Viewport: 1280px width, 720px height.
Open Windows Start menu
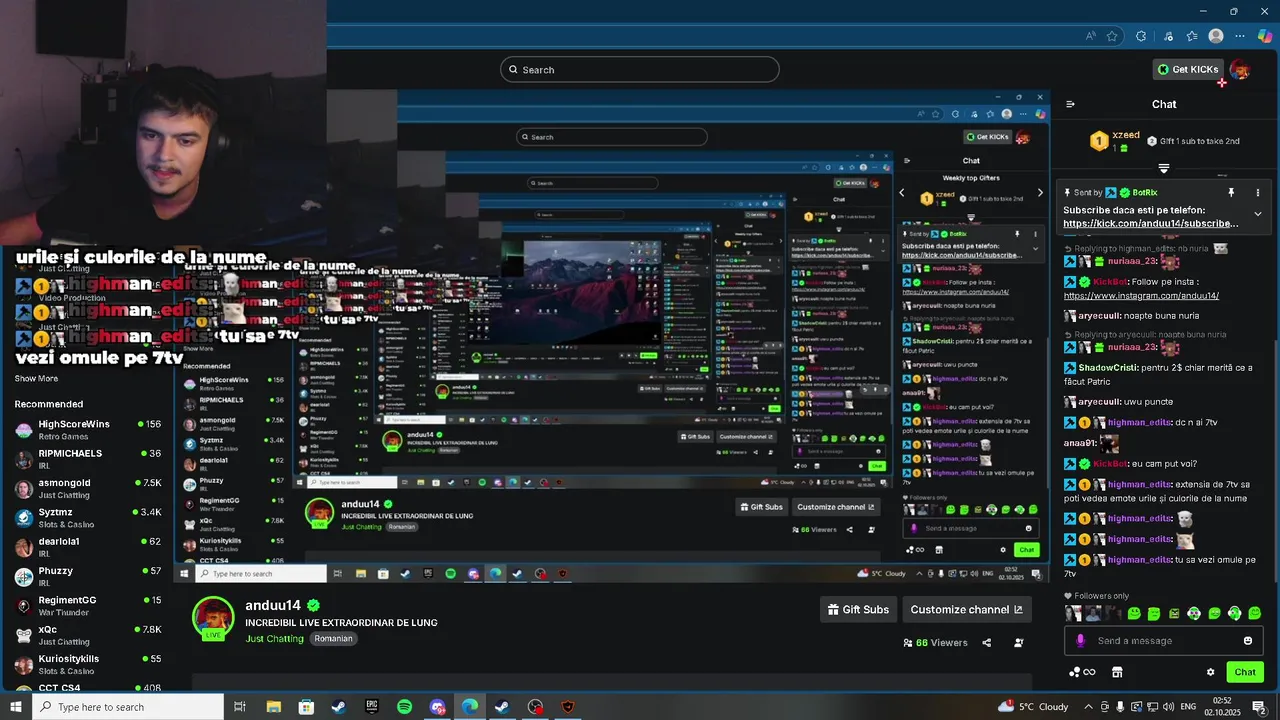click(x=17, y=707)
